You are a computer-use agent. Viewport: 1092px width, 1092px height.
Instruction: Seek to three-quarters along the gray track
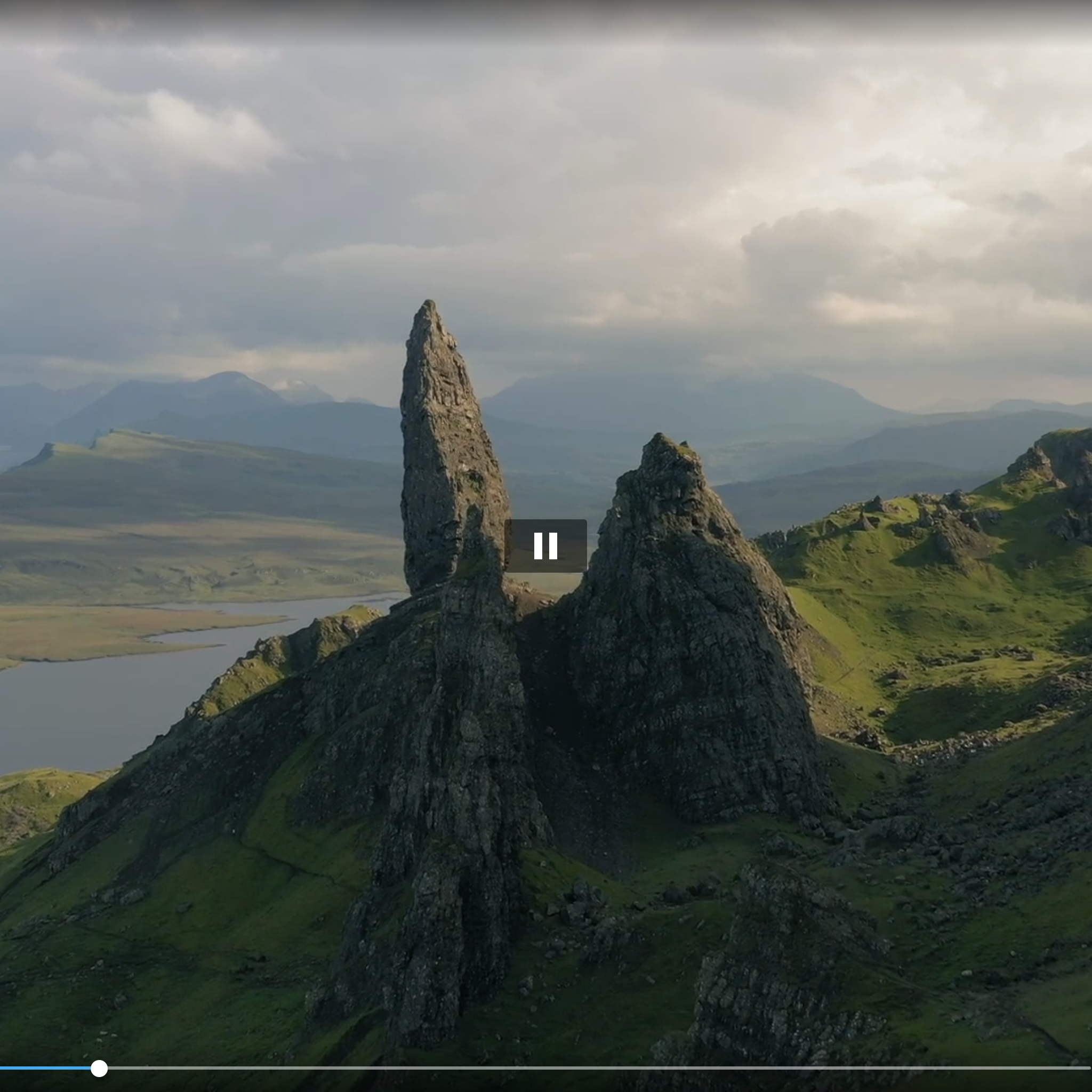click(819, 1068)
